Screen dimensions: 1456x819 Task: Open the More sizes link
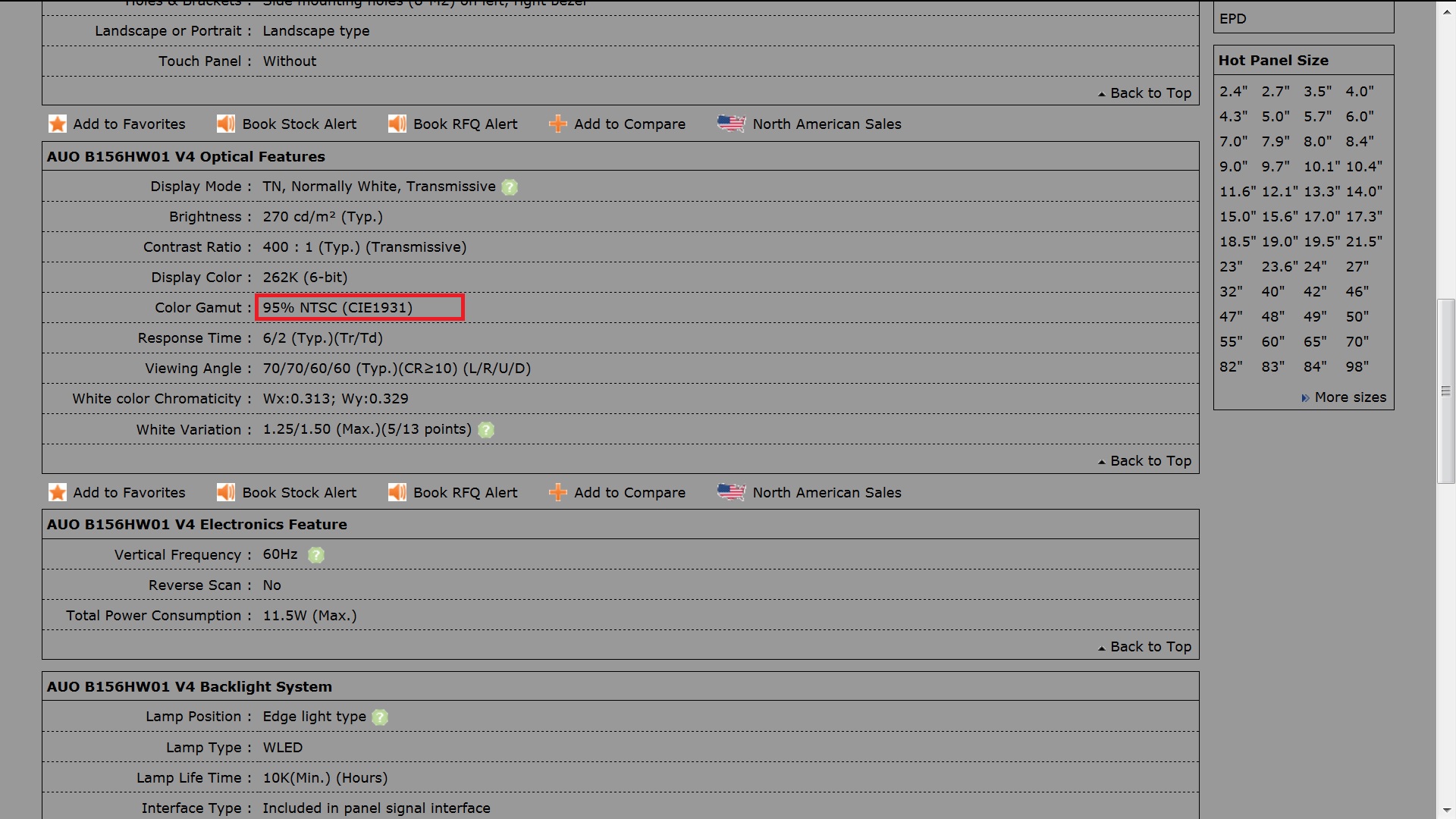1350,397
